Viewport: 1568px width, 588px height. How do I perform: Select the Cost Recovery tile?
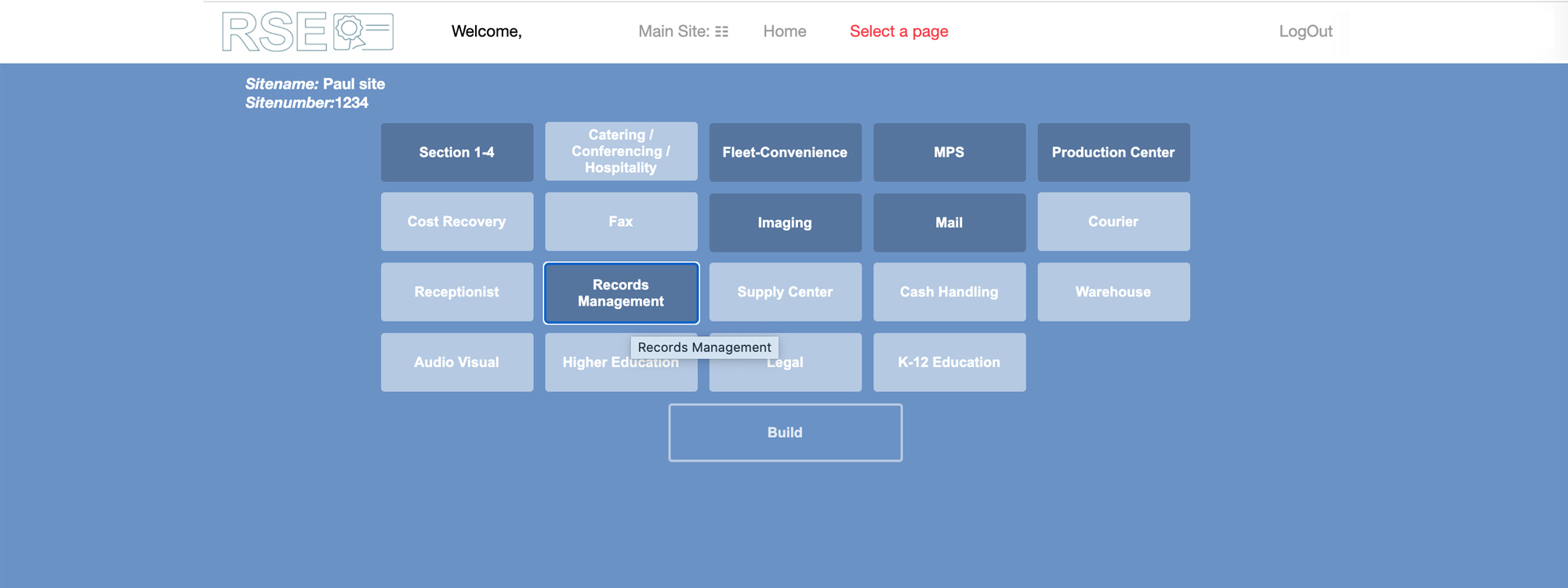point(456,222)
